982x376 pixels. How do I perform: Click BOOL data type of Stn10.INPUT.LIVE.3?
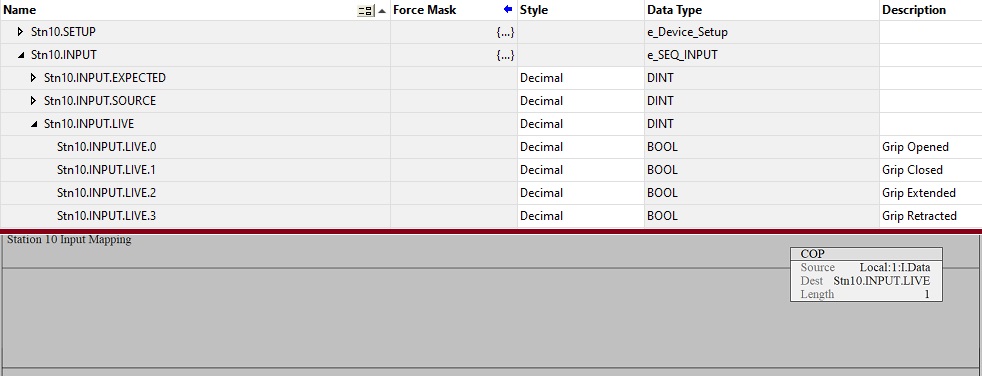click(x=762, y=216)
